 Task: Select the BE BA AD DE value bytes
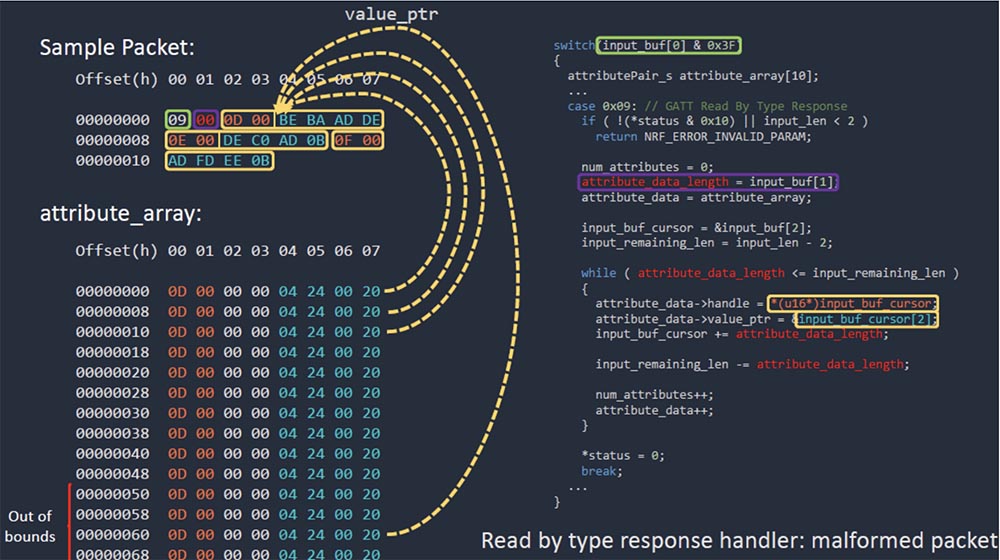pyautogui.click(x=329, y=120)
